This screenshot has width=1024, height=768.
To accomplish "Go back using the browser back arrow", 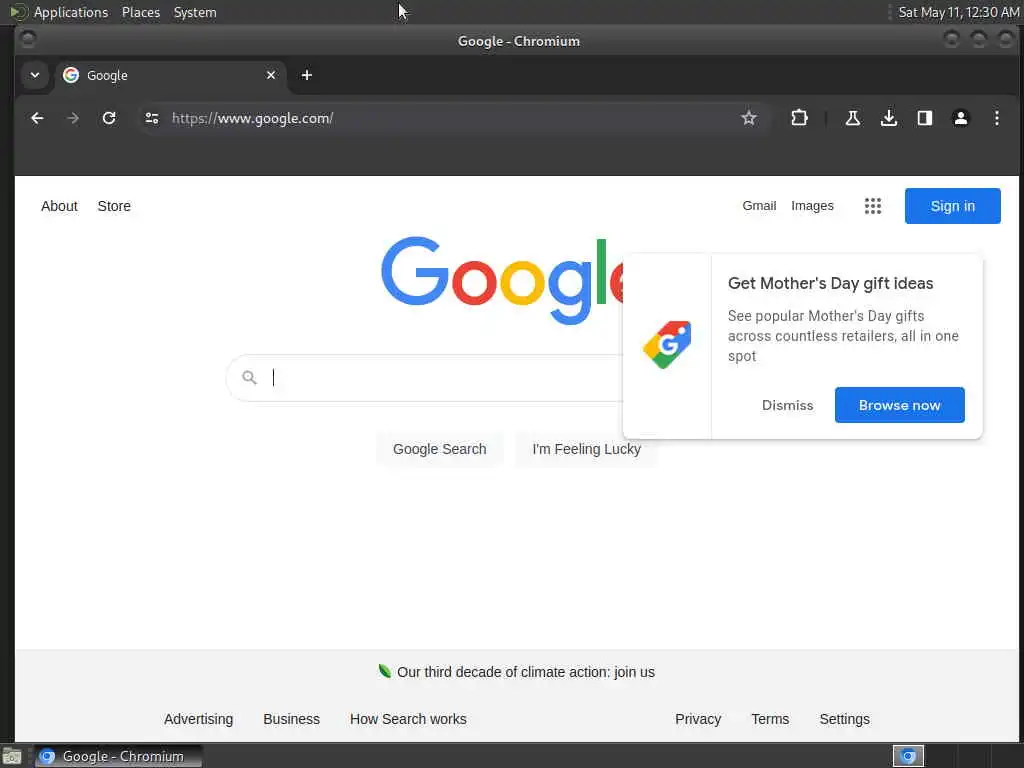I will [x=37, y=118].
